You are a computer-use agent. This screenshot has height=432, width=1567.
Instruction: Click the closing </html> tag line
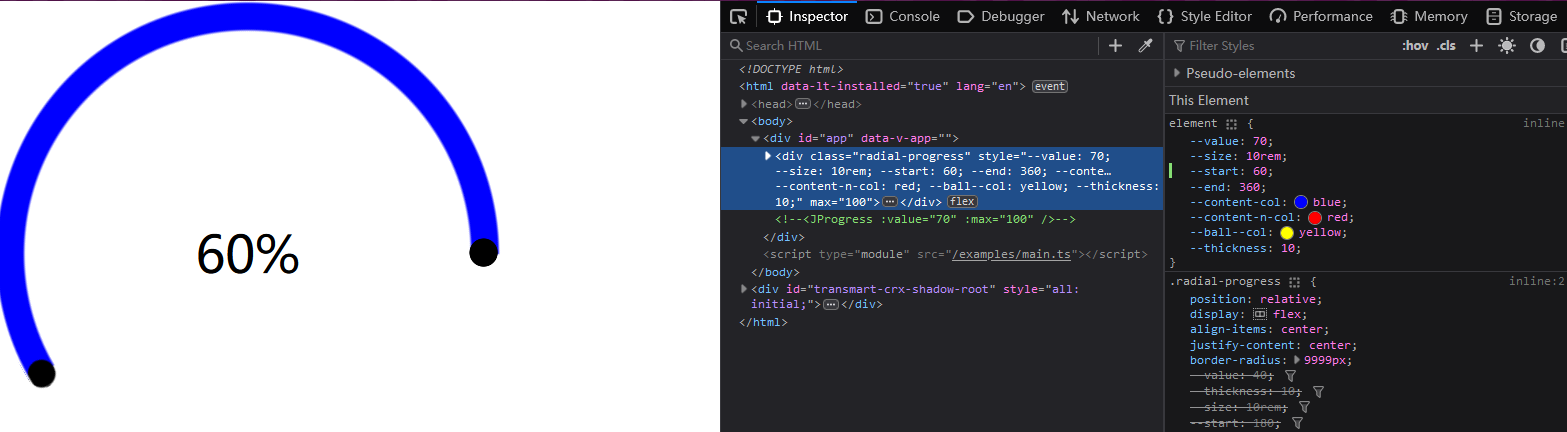(763, 322)
